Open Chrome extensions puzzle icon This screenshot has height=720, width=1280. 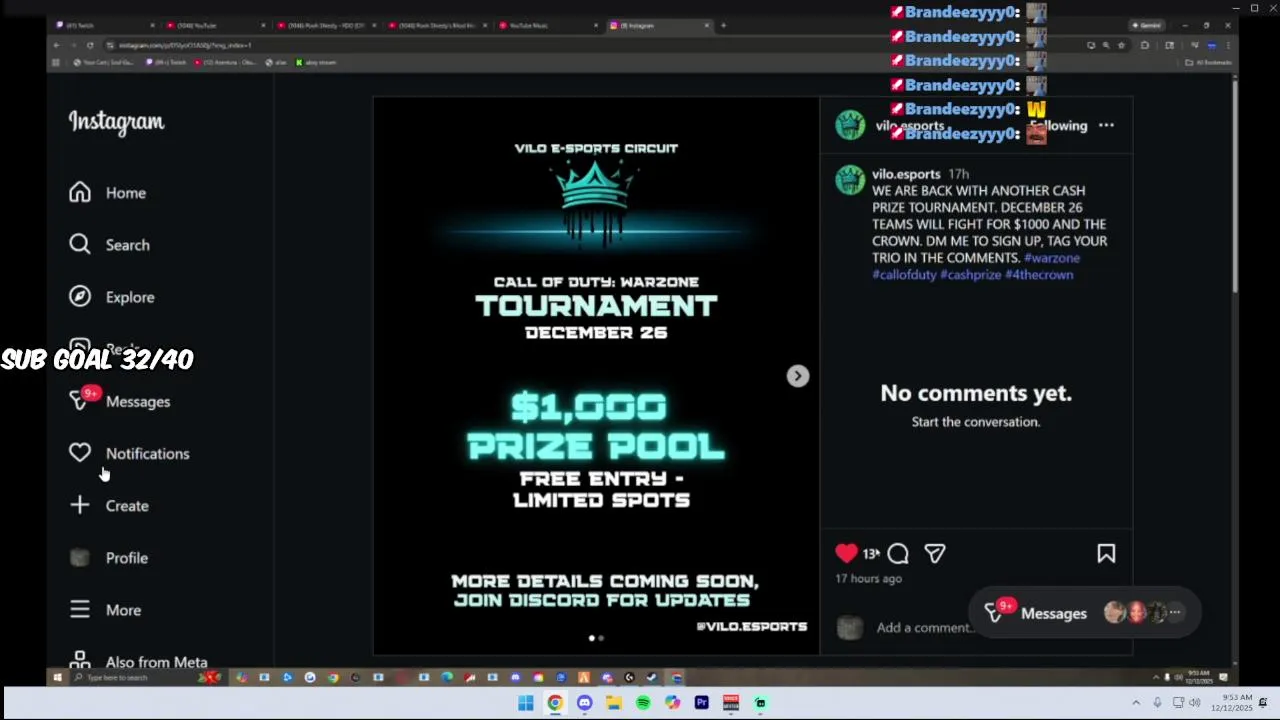pyautogui.click(x=1145, y=45)
